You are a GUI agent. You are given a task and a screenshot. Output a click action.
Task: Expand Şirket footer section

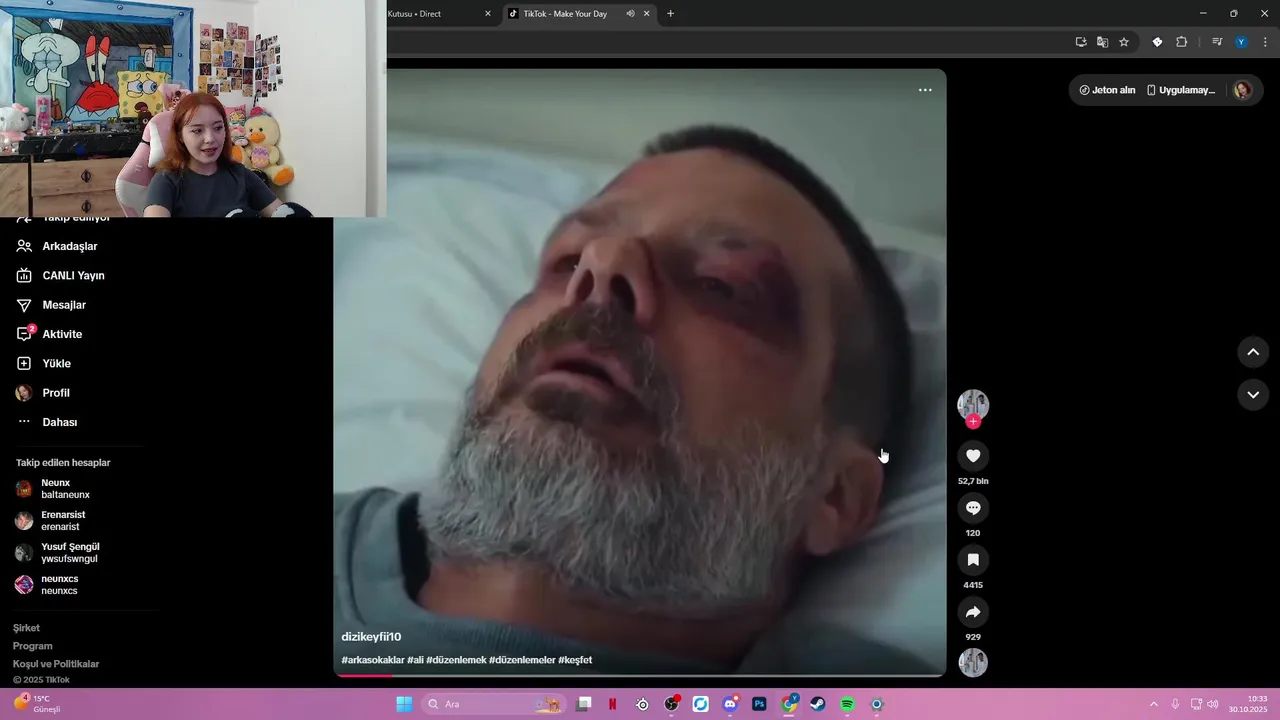[x=26, y=628]
